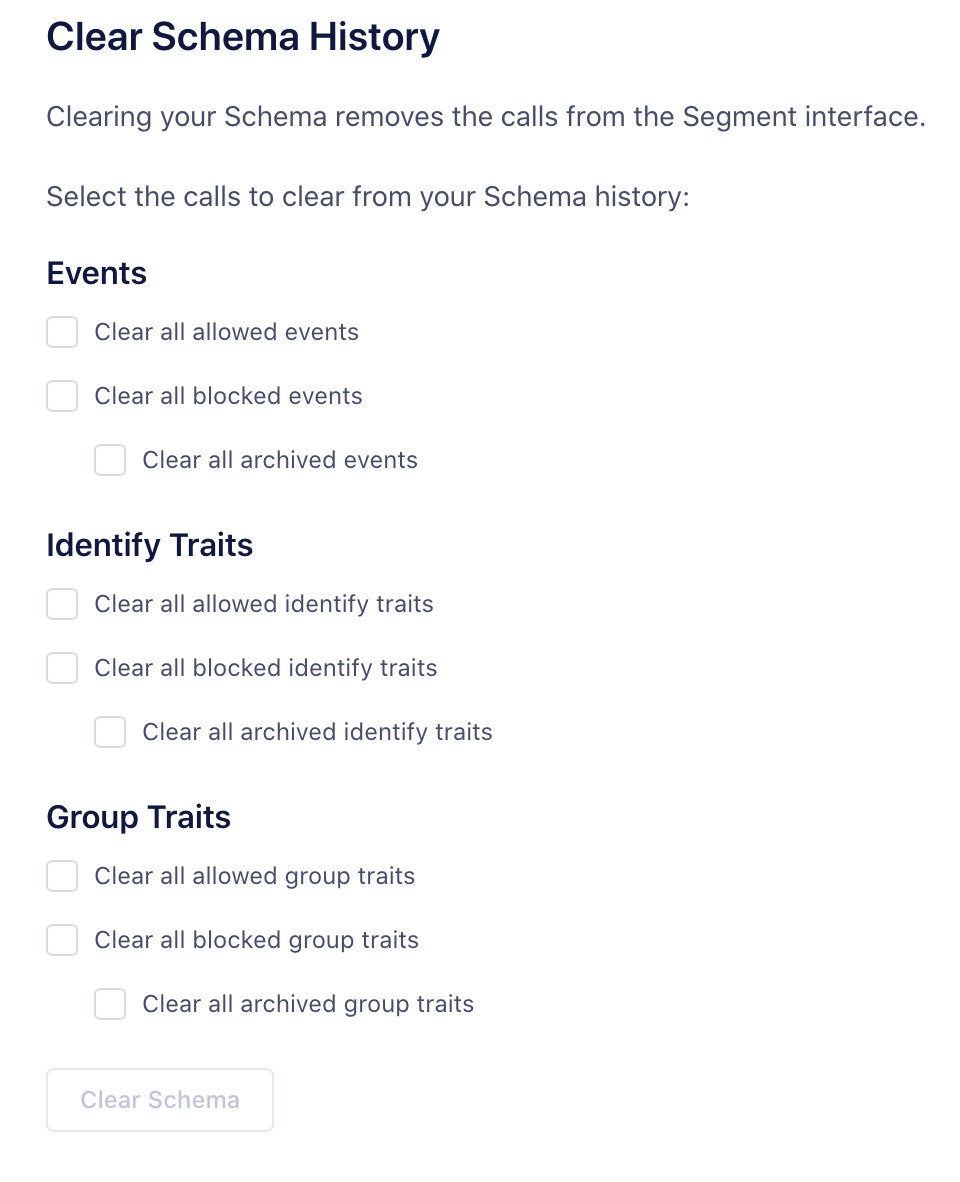
Task: Click the Clear all allowed identify traits label
Action: (263, 604)
